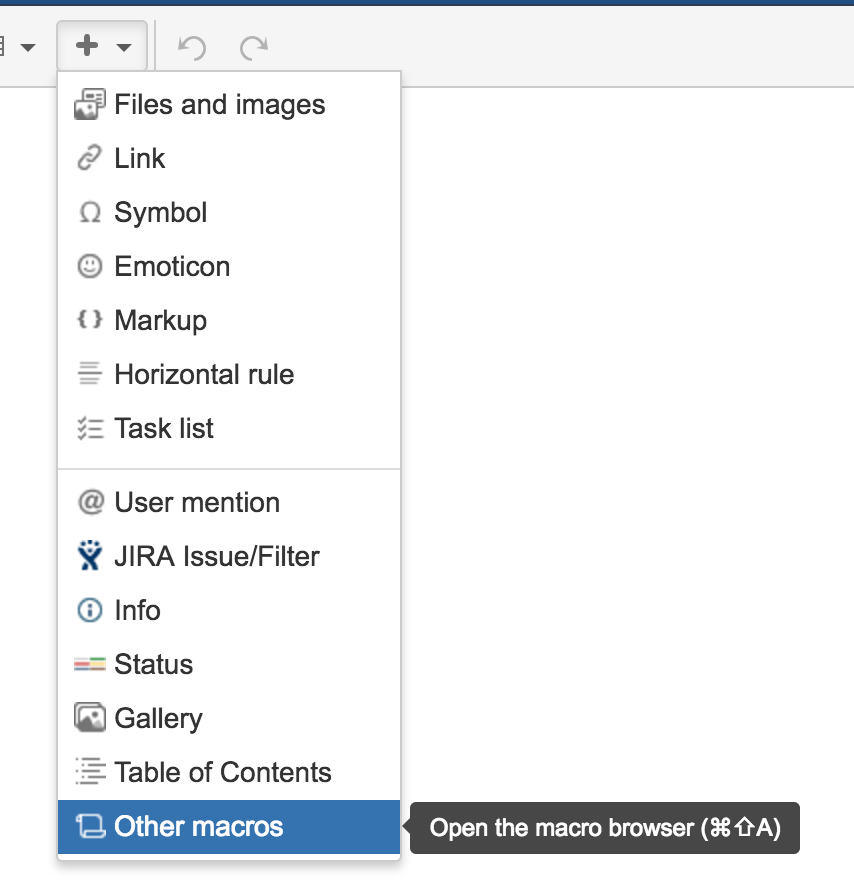The width and height of the screenshot is (854, 882).
Task: Select User mention menu entry
Action: [x=229, y=502]
